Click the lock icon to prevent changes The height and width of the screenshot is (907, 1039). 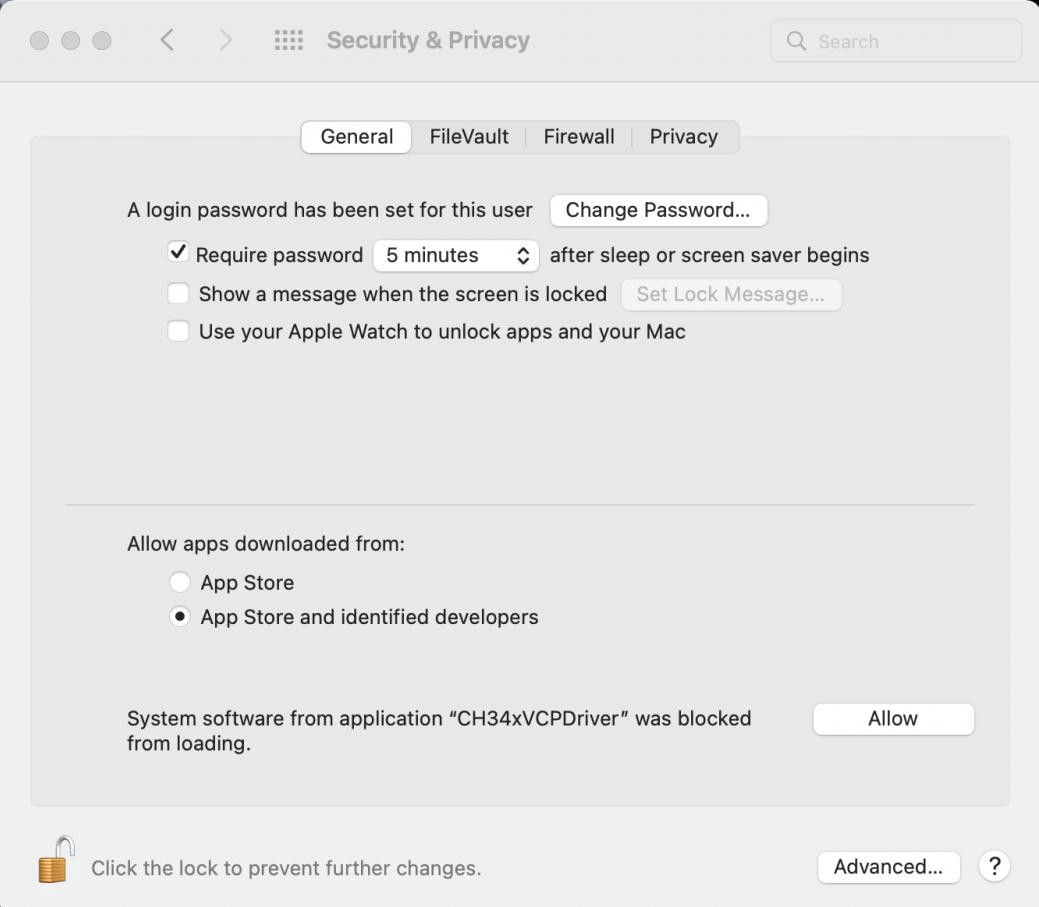[56, 861]
